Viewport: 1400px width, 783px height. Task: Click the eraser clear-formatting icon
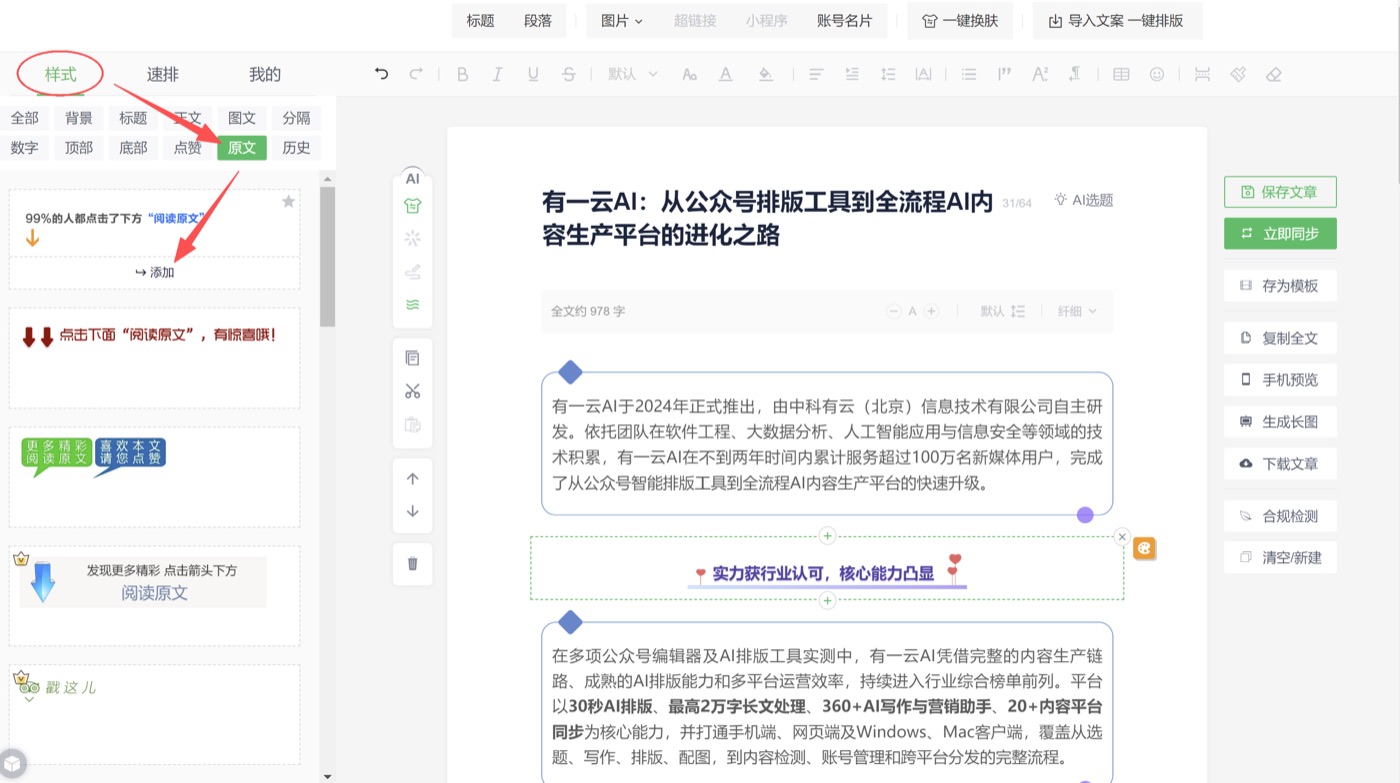(1273, 74)
